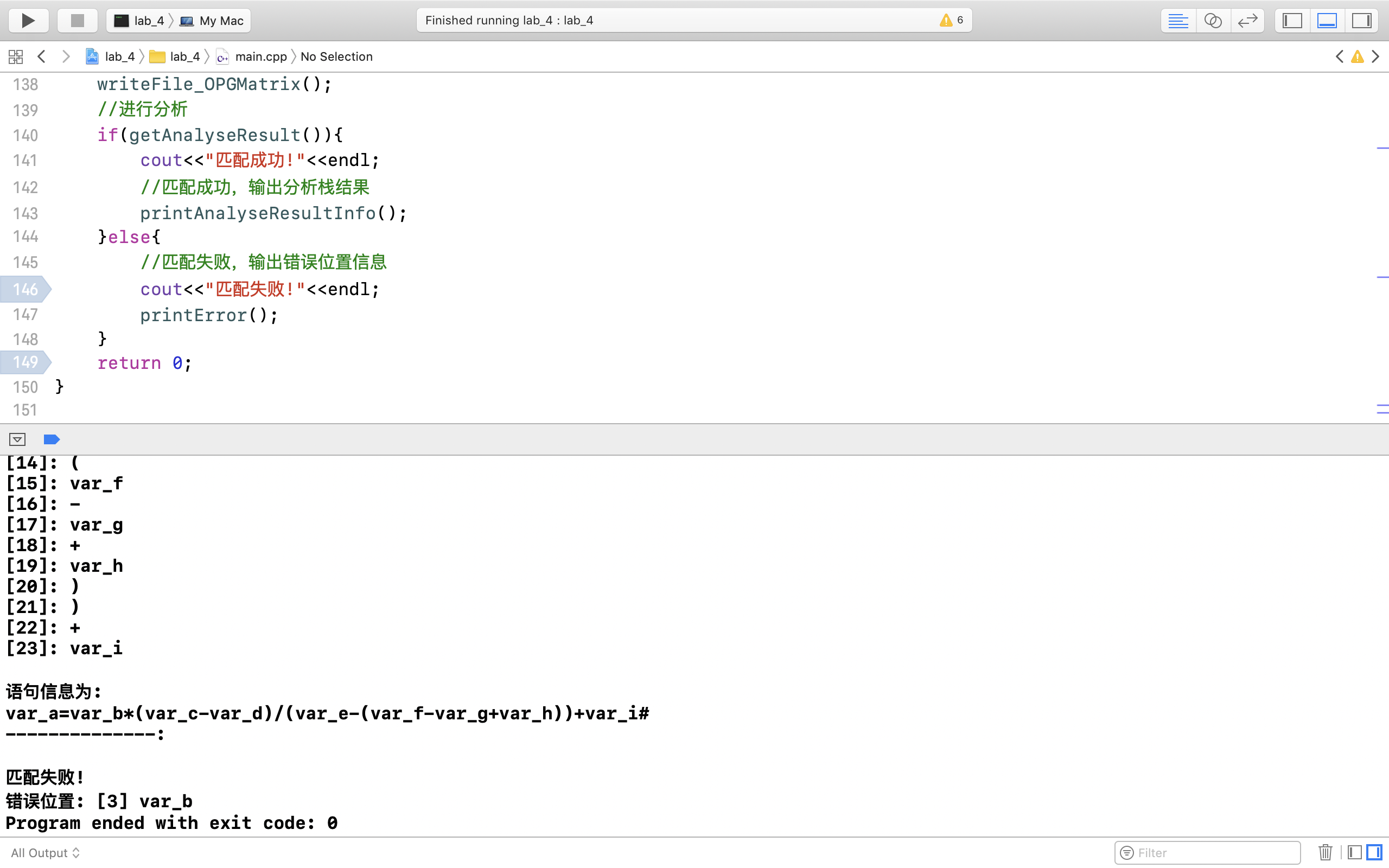Show the Assistant editor
The width and height of the screenshot is (1389, 868).
[x=1213, y=21]
